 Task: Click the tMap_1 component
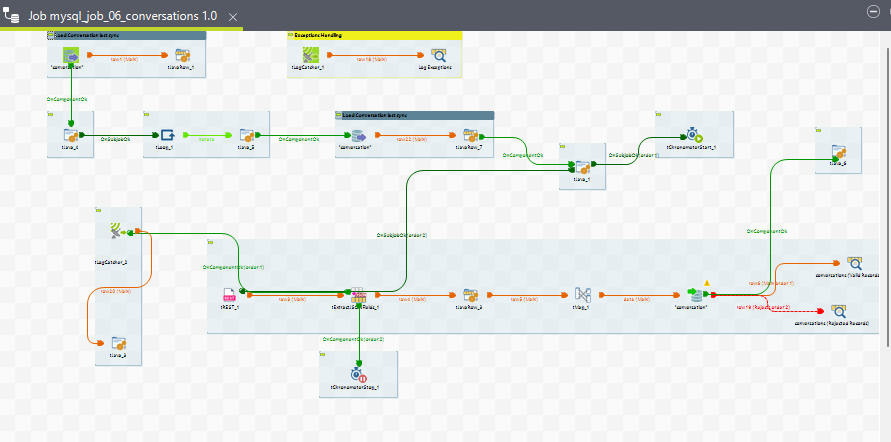coord(583,295)
